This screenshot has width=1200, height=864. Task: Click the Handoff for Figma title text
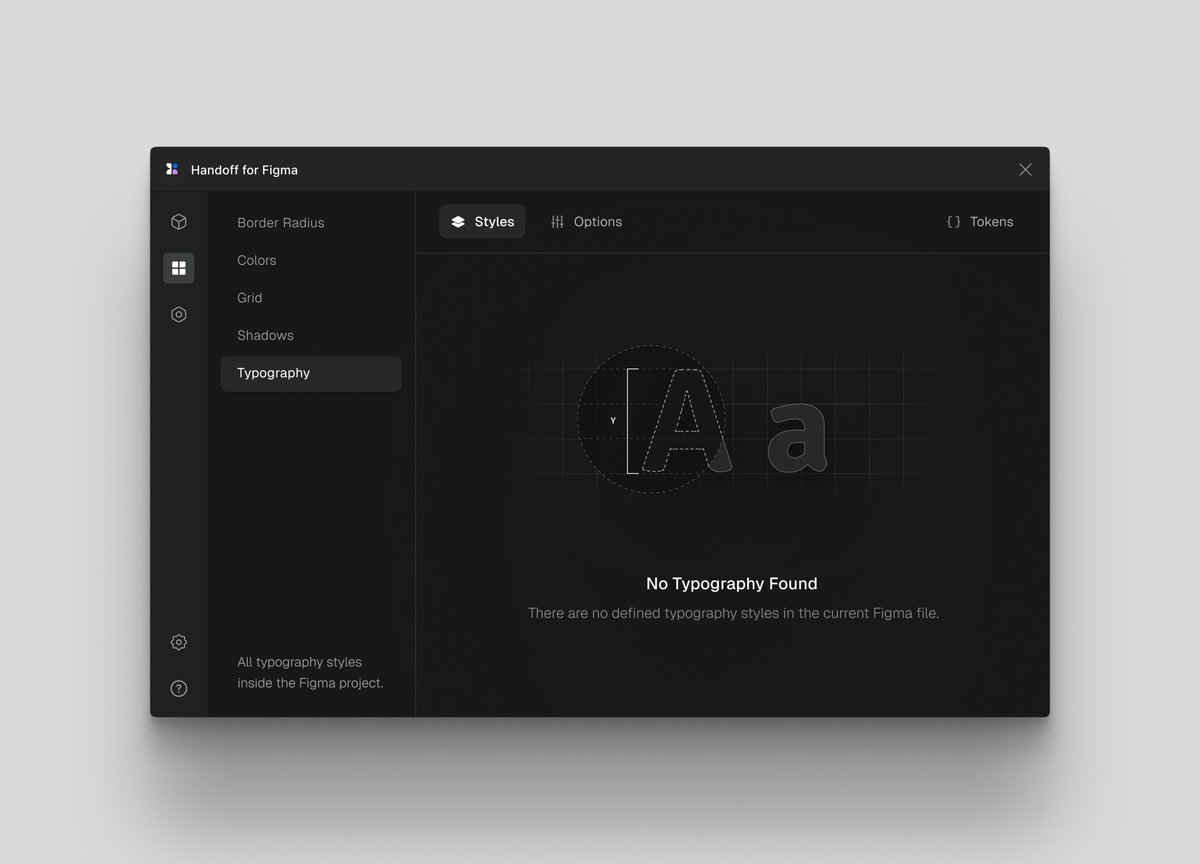point(244,170)
